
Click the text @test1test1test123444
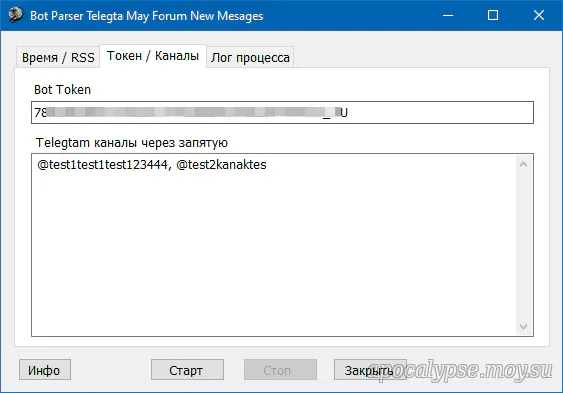[102, 165]
